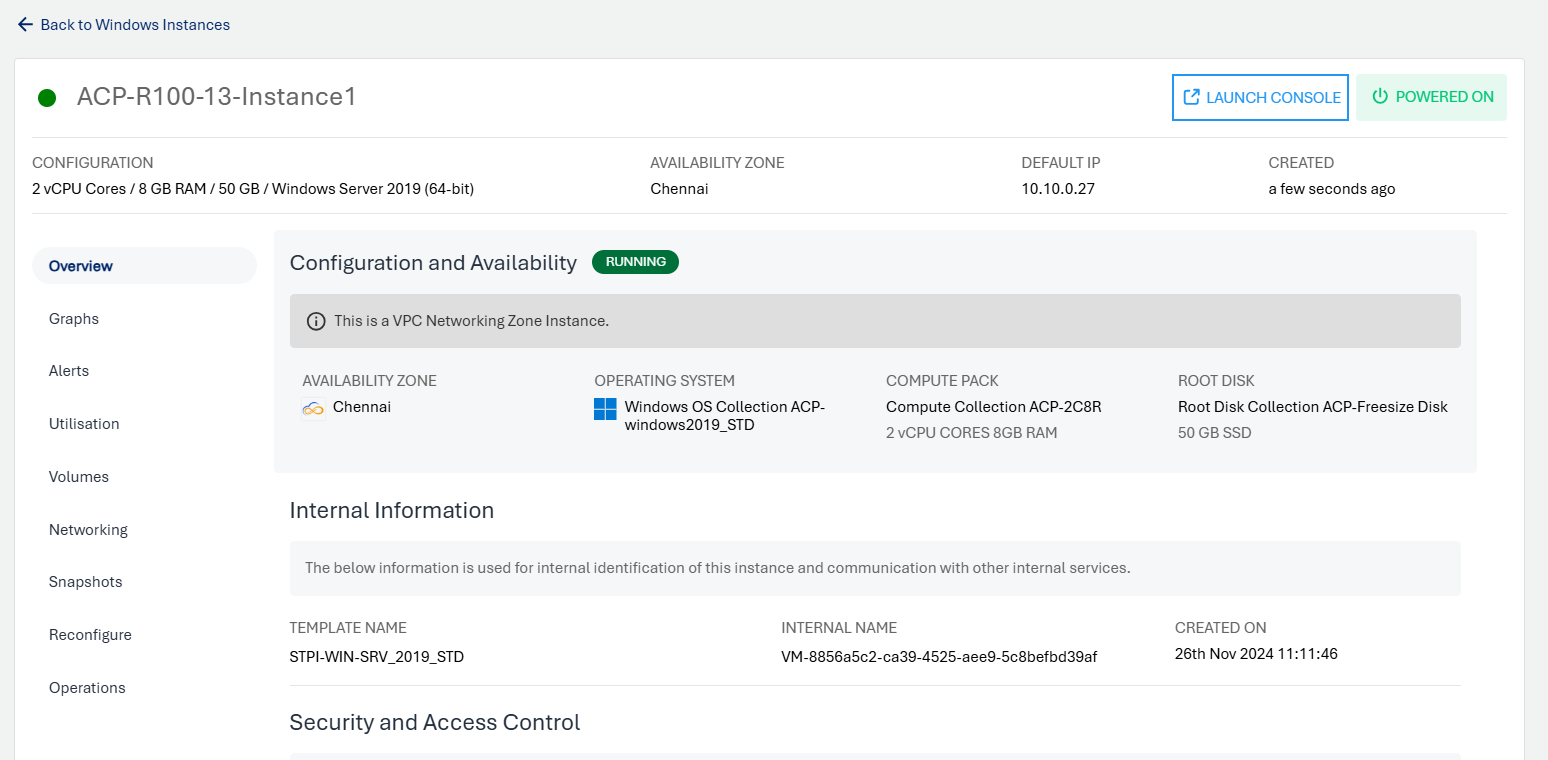Click the Configuration and Availability heading
The image size is (1548, 760).
(433, 263)
